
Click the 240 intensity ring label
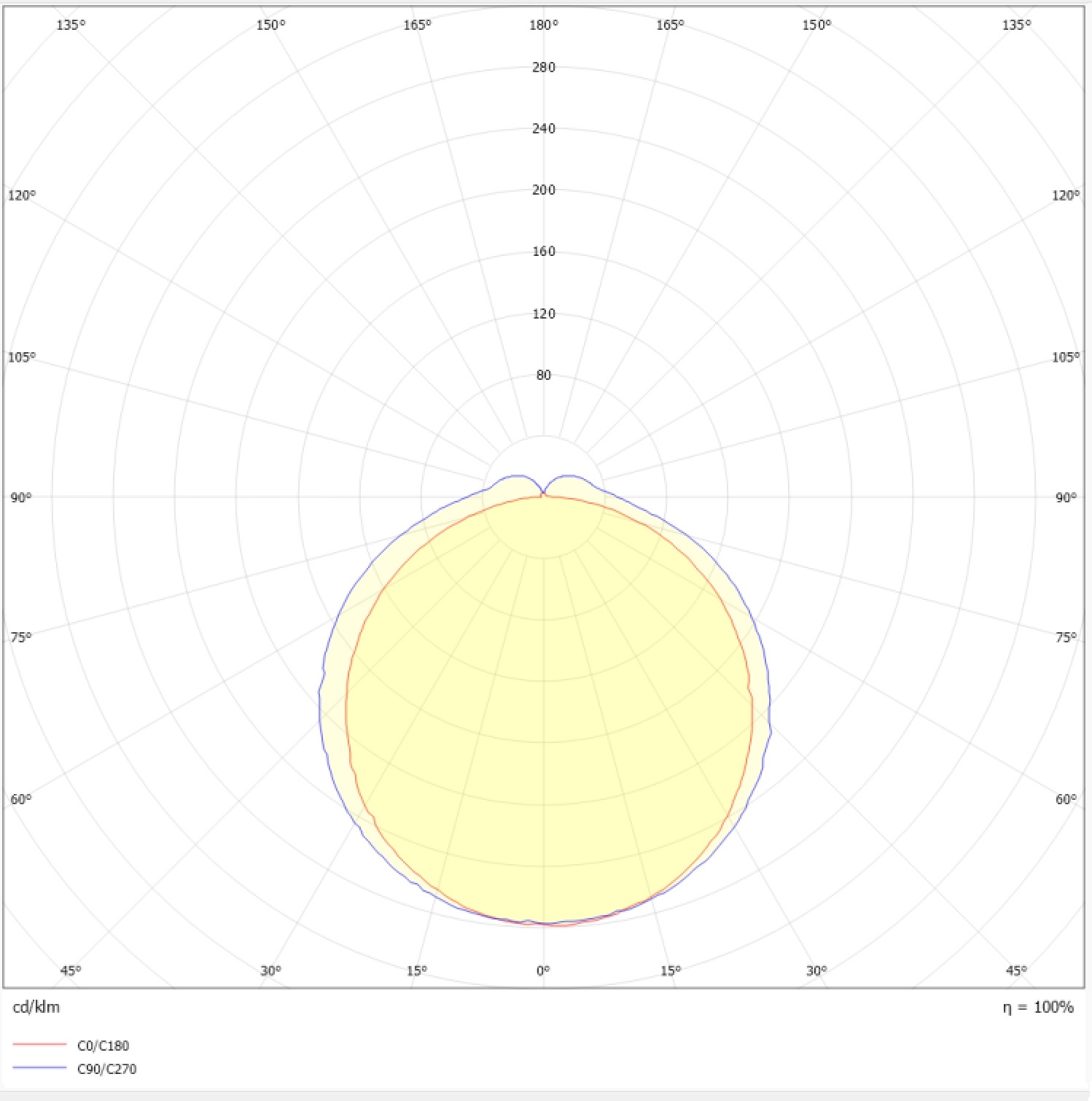[x=544, y=128]
